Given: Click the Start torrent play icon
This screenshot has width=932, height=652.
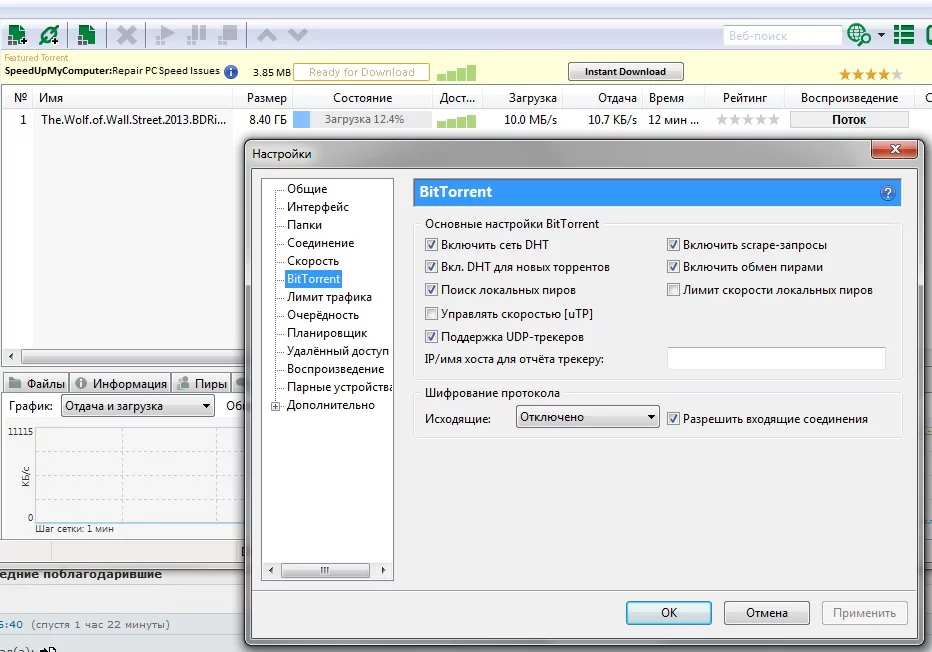Looking at the screenshot, I should (x=165, y=35).
